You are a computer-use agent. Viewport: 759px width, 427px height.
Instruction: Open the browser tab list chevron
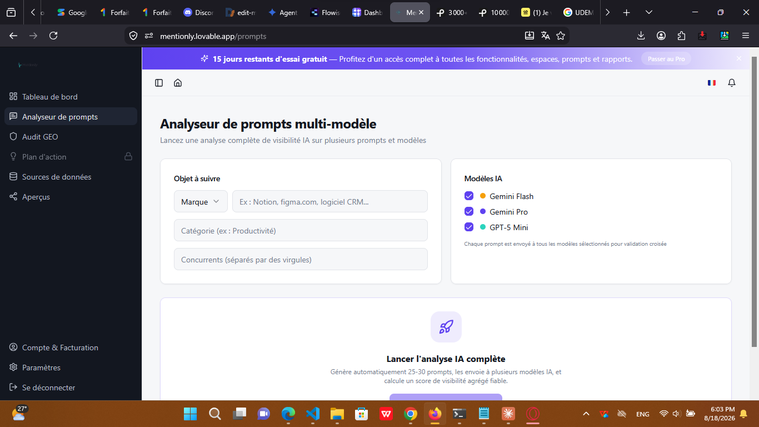[649, 13]
